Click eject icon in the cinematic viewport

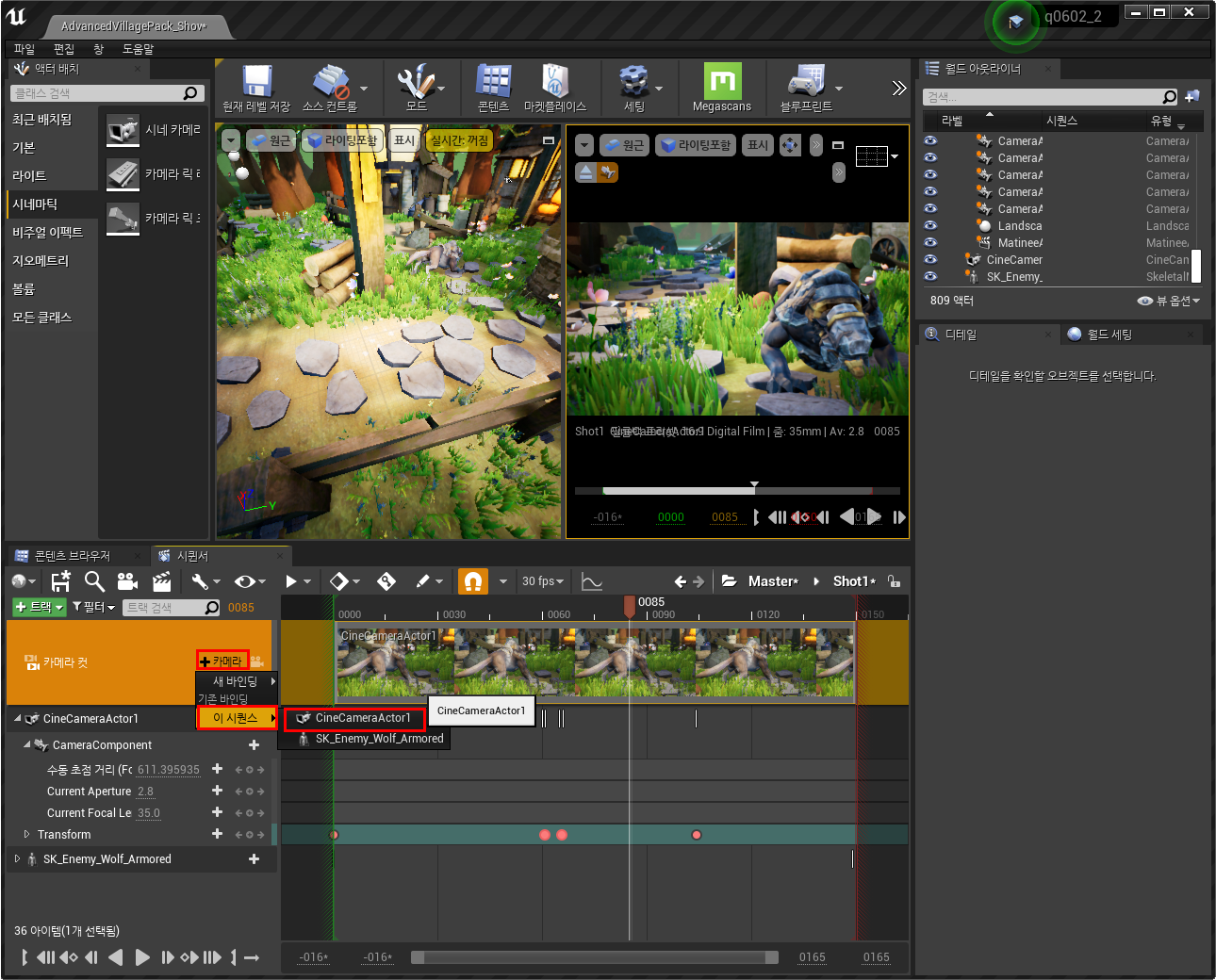tap(585, 172)
